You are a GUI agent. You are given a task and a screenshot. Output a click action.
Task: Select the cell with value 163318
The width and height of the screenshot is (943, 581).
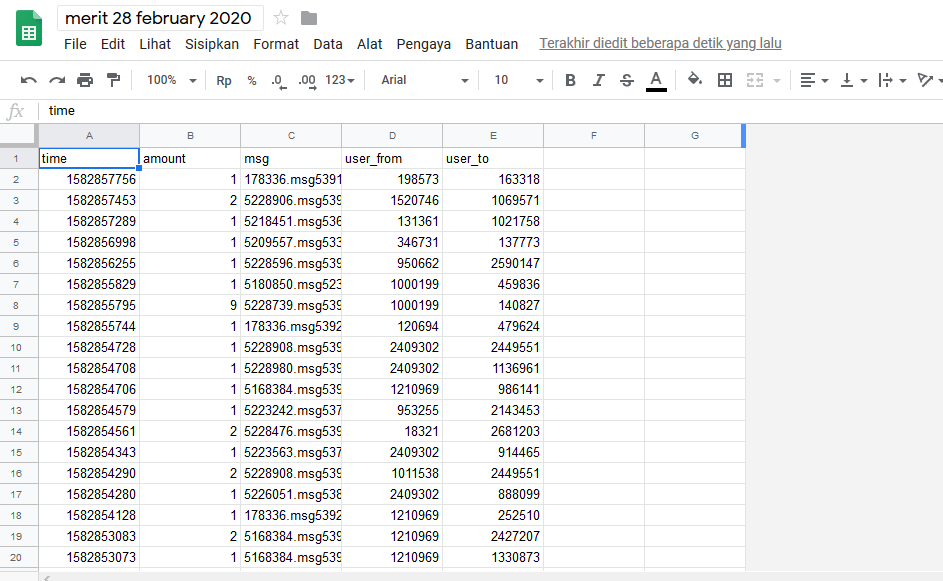click(x=493, y=179)
